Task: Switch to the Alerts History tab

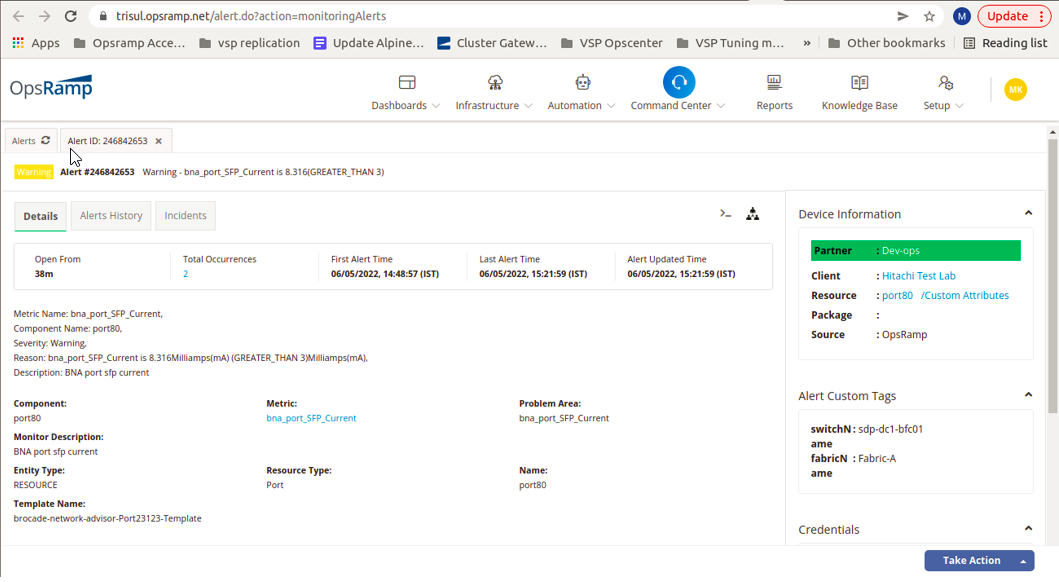Action: tap(110, 215)
